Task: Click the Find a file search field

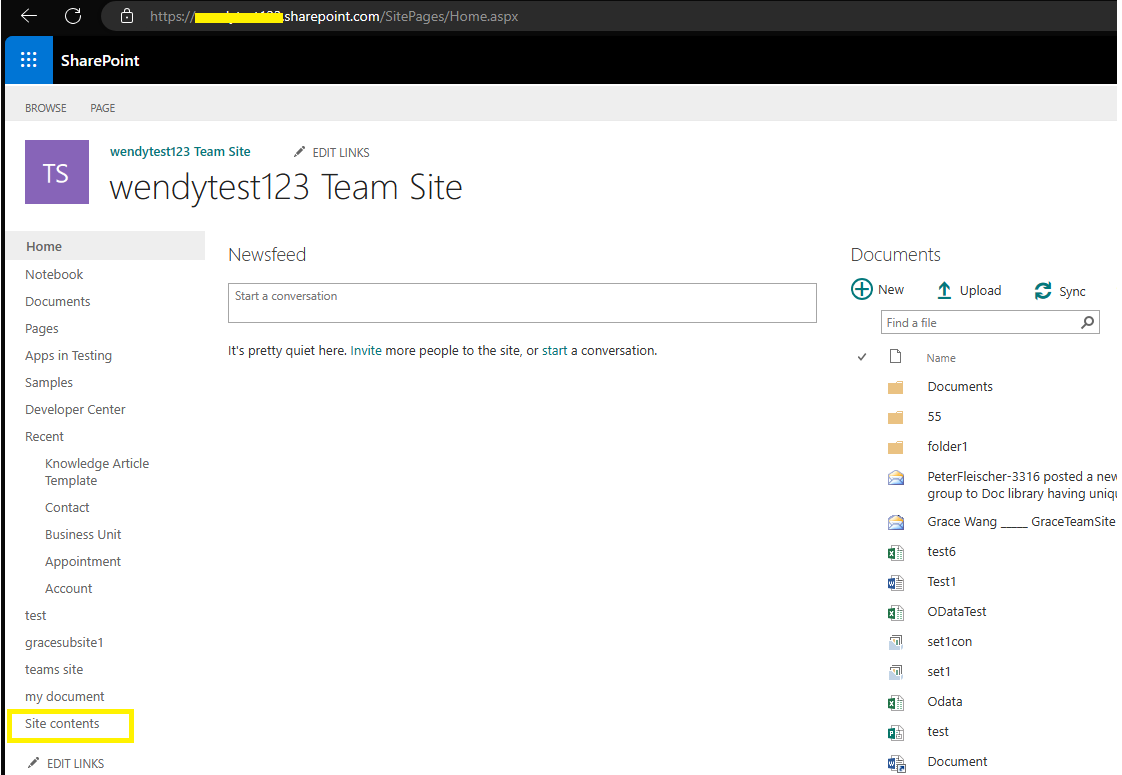Action: (x=980, y=323)
